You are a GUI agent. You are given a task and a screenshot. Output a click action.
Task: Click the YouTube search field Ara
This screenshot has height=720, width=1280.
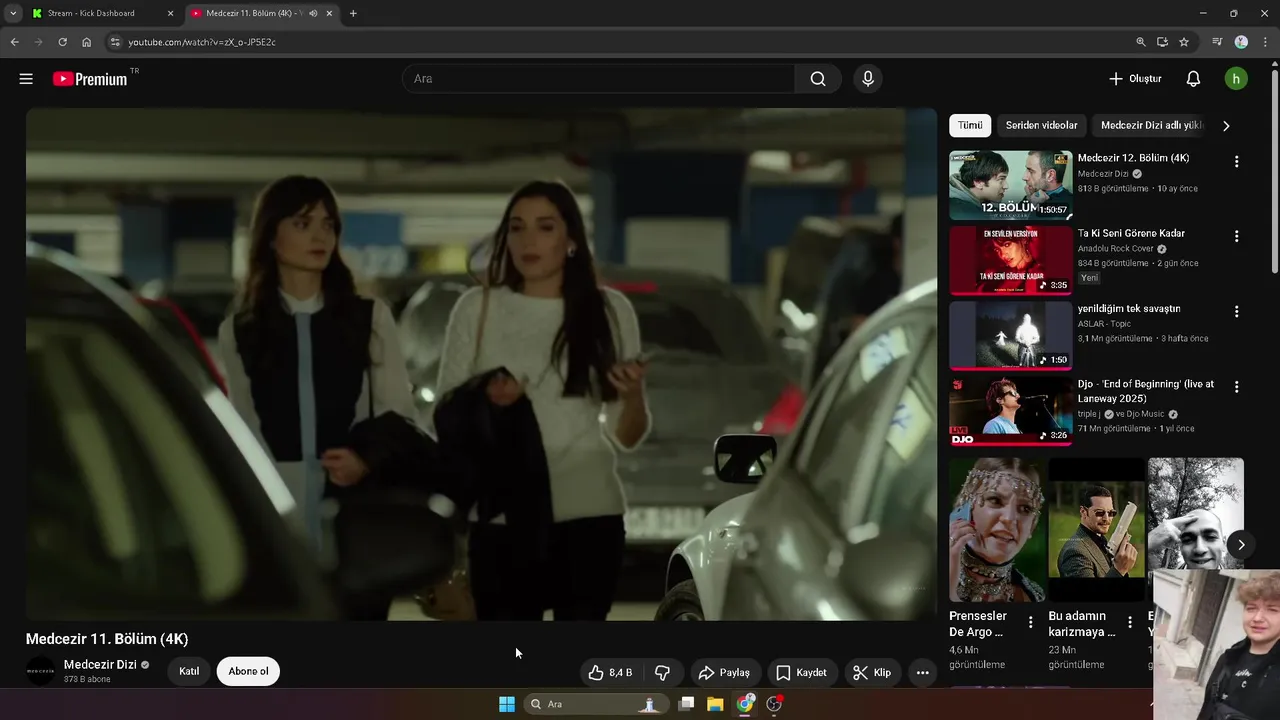click(x=598, y=79)
